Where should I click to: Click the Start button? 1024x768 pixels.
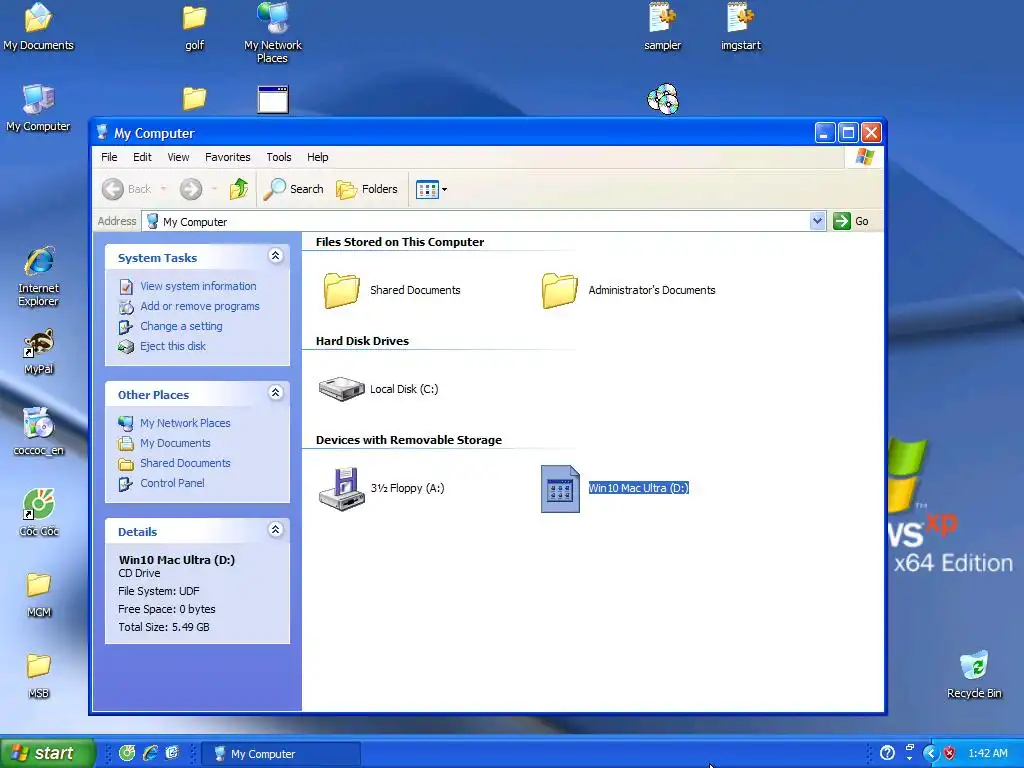[47, 754]
